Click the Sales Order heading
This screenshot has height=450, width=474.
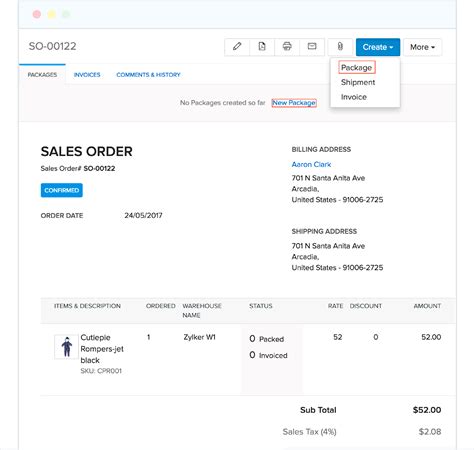pyautogui.click(x=87, y=152)
